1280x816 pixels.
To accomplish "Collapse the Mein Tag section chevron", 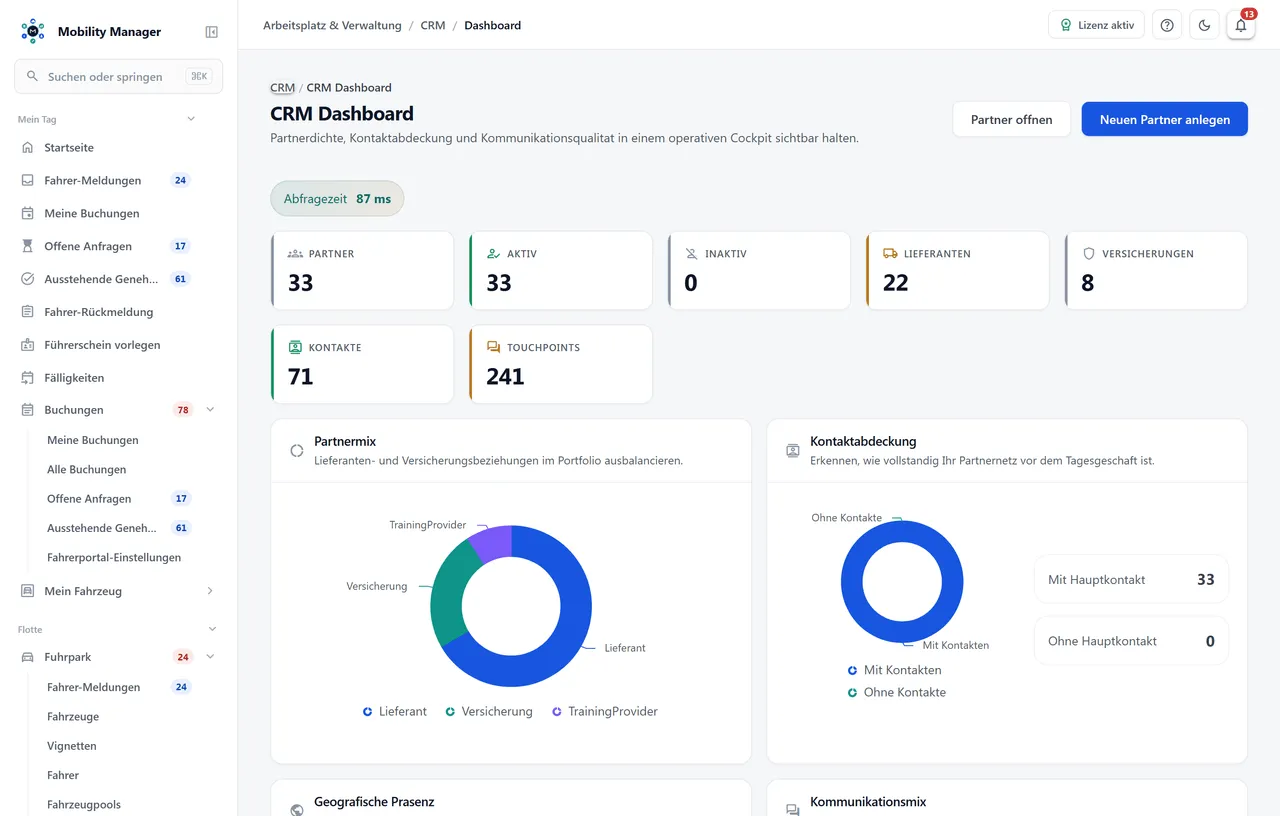I will [x=191, y=119].
